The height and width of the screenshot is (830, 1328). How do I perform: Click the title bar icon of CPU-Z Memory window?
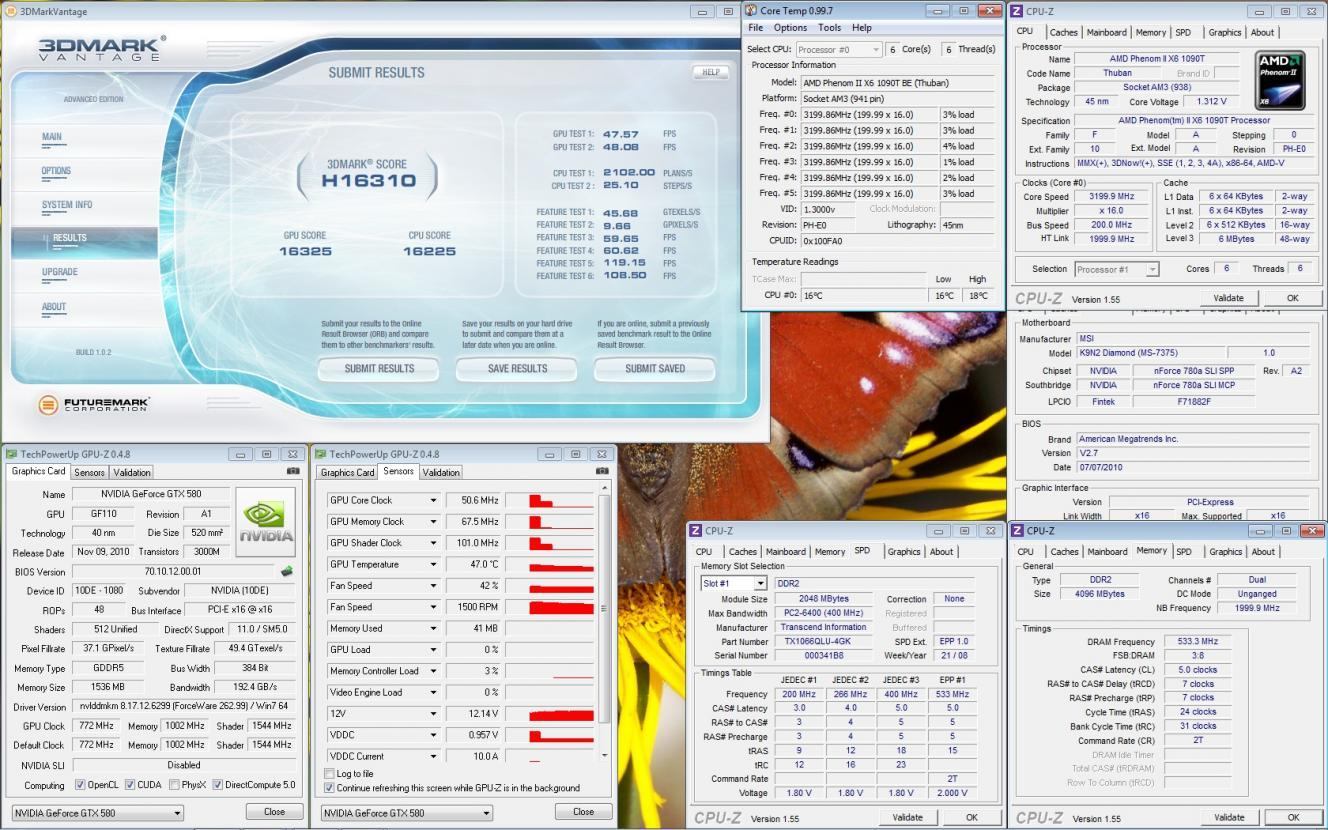(1017, 531)
